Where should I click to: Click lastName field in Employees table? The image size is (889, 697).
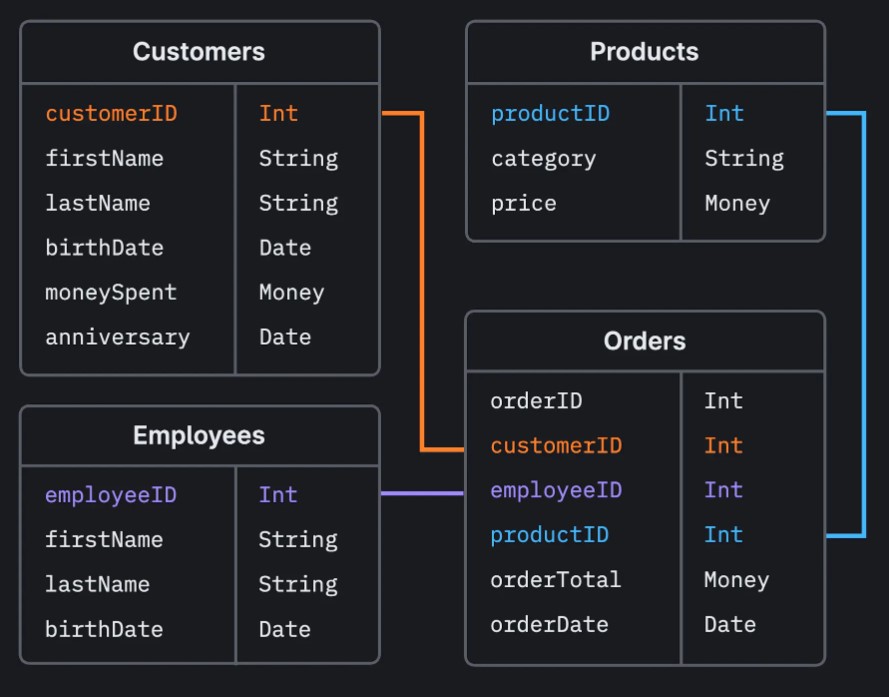click(97, 585)
